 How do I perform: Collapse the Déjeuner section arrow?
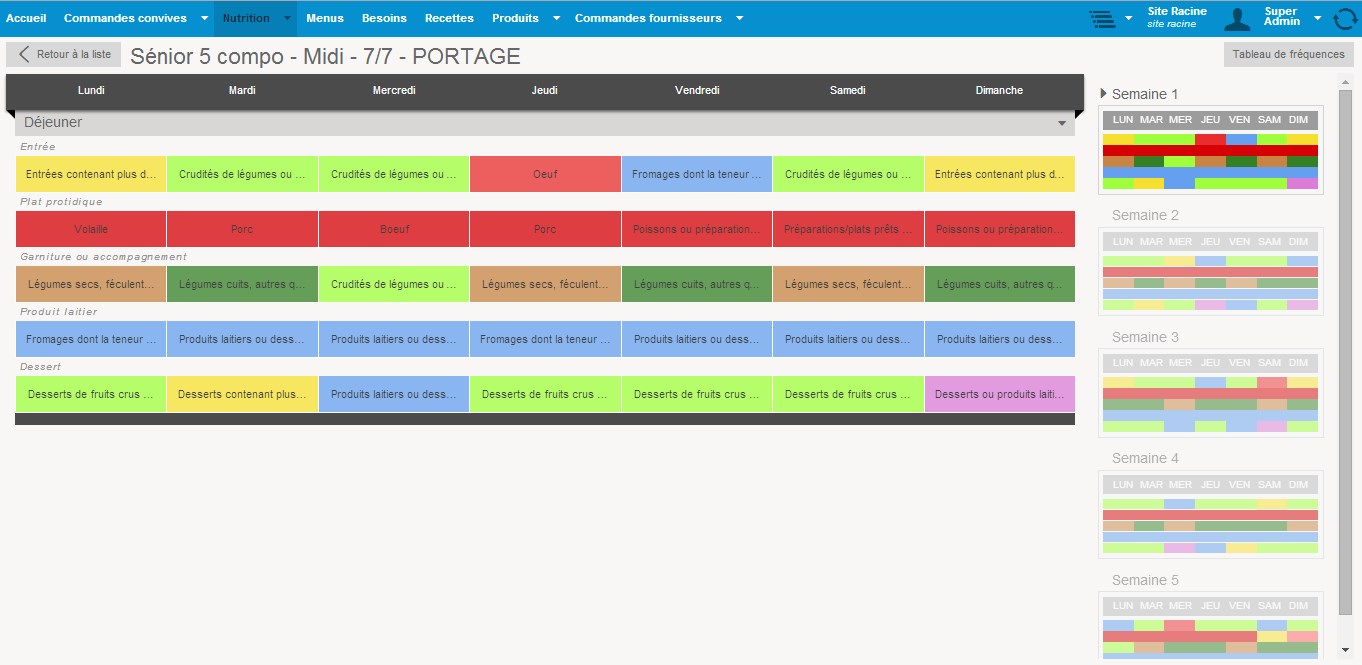pos(1061,123)
